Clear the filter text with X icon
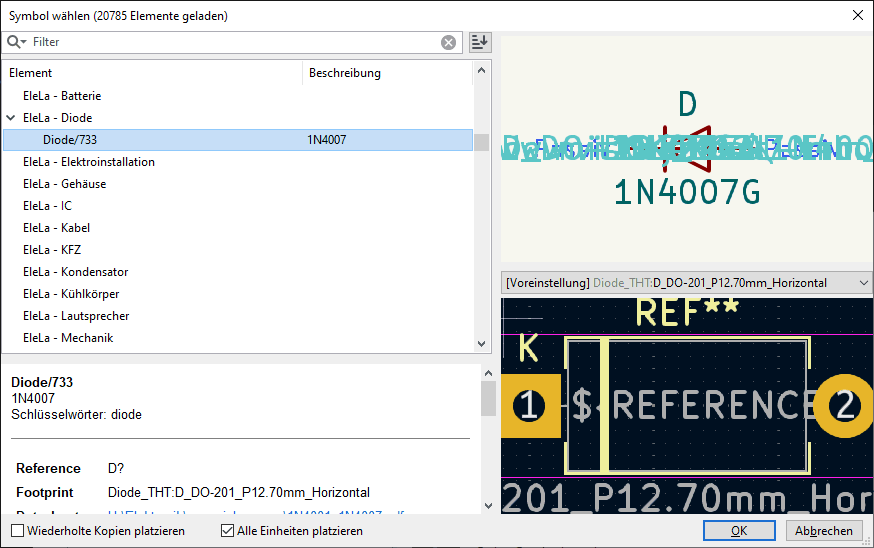874x548 pixels. click(x=449, y=42)
